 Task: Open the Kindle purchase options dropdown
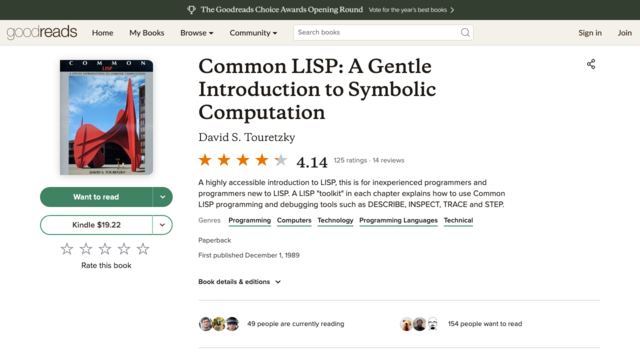[162, 225]
